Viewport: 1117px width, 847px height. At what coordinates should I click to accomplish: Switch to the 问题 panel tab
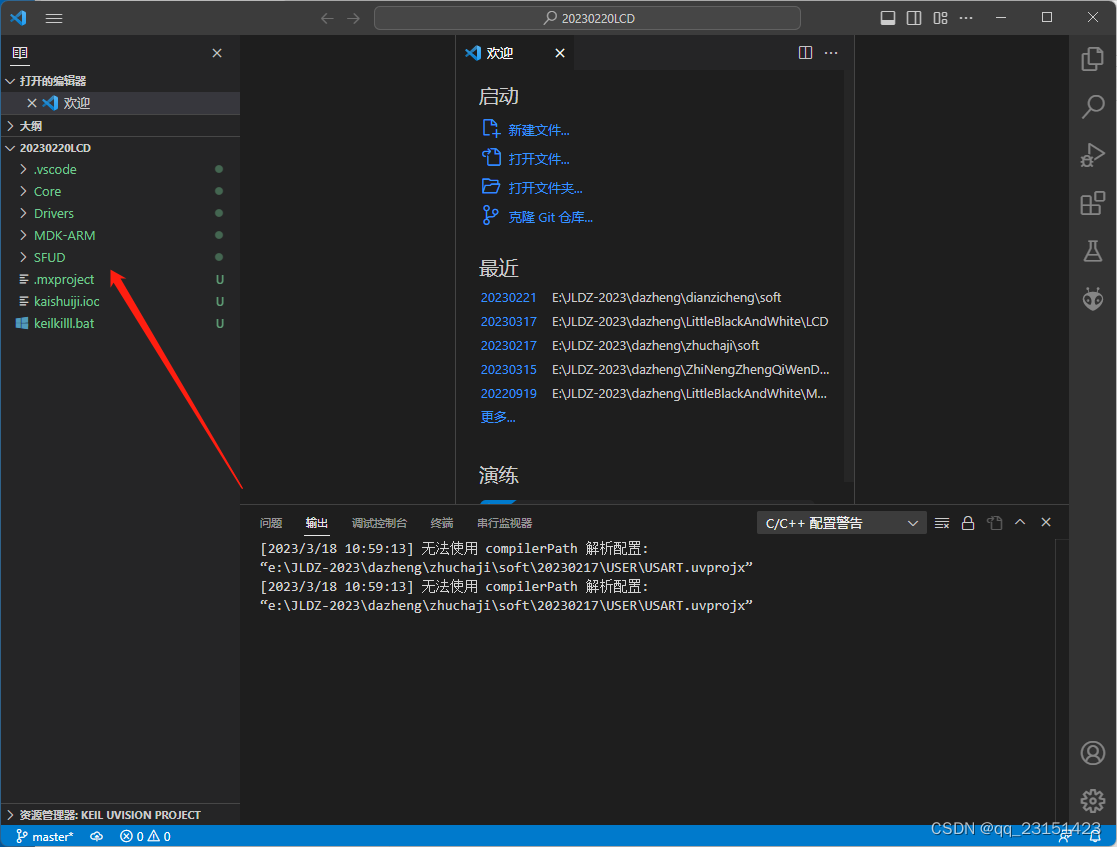point(271,524)
